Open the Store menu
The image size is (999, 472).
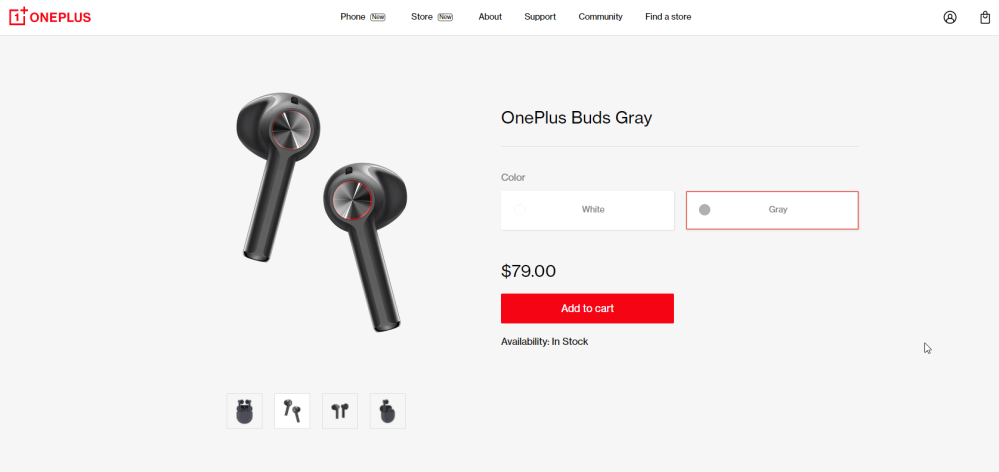click(x=422, y=17)
